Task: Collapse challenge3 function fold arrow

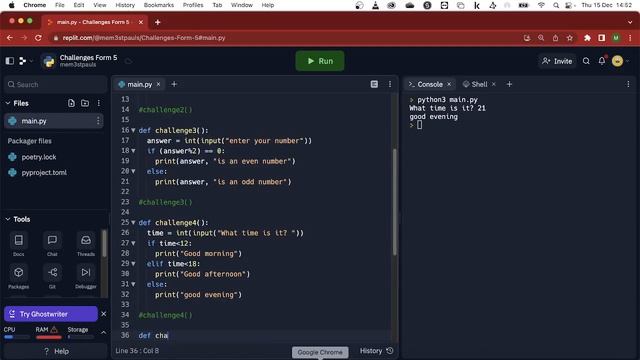Action: coord(133,130)
